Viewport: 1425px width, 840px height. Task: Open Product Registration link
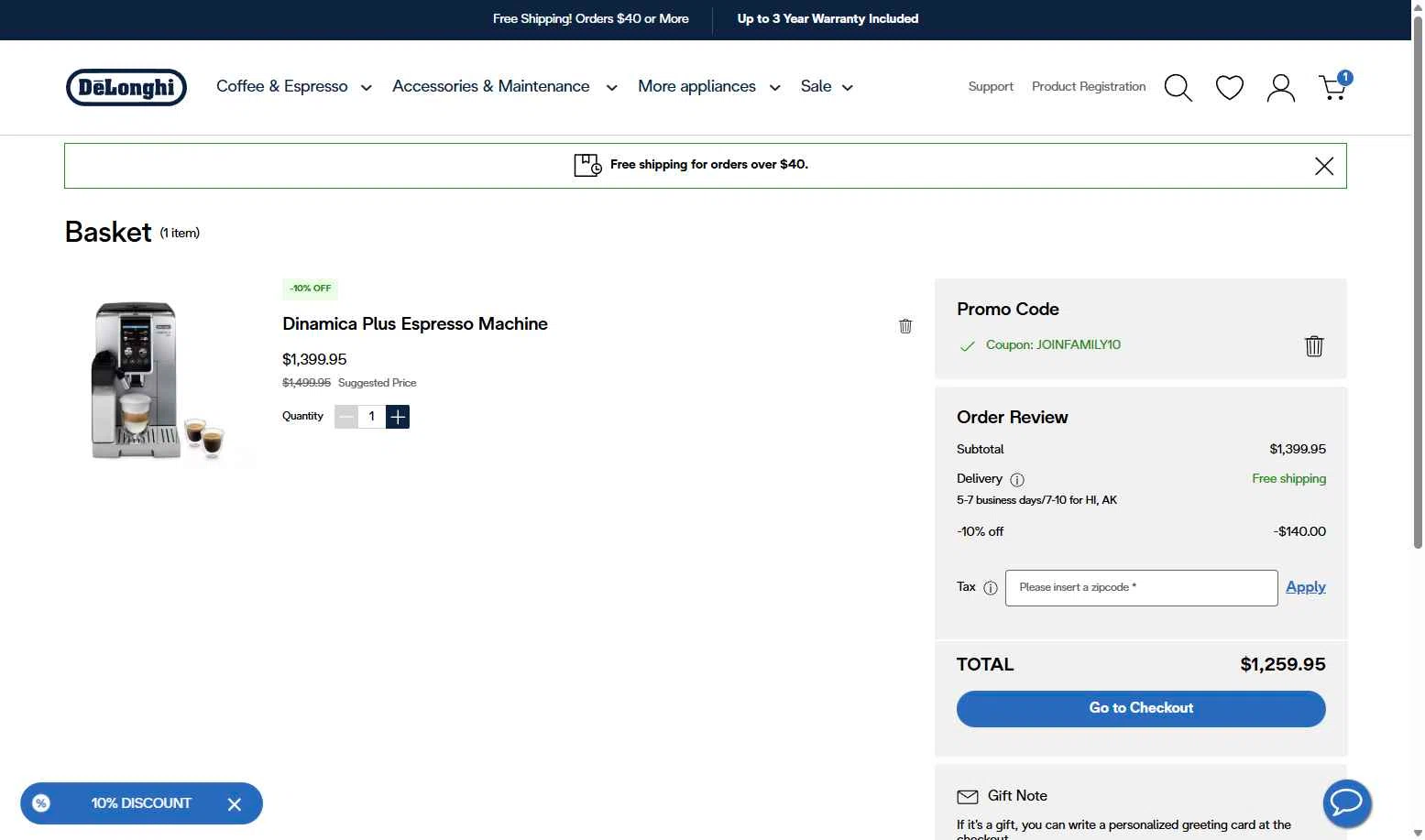point(1089,86)
